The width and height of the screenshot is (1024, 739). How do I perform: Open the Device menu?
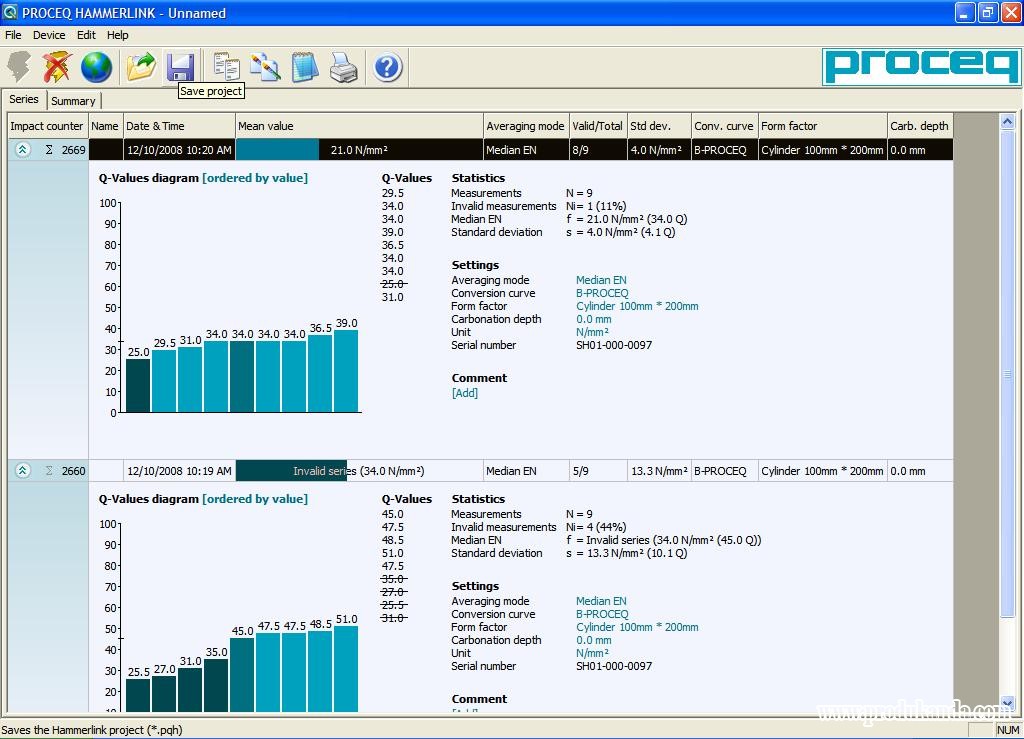point(49,35)
